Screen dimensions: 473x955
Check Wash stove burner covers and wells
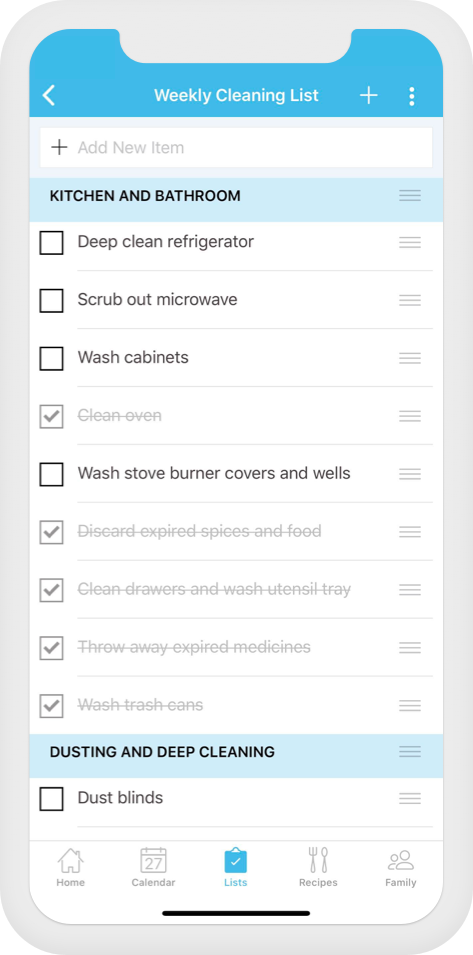pyautogui.click(x=51, y=474)
